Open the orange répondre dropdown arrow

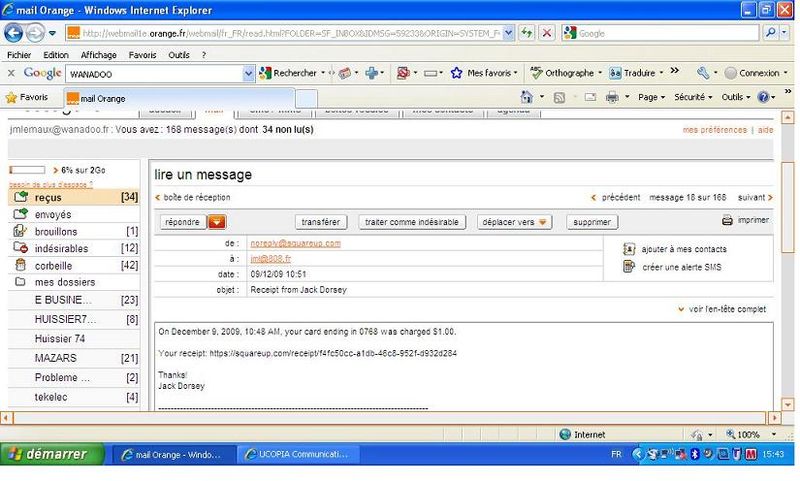[217, 222]
